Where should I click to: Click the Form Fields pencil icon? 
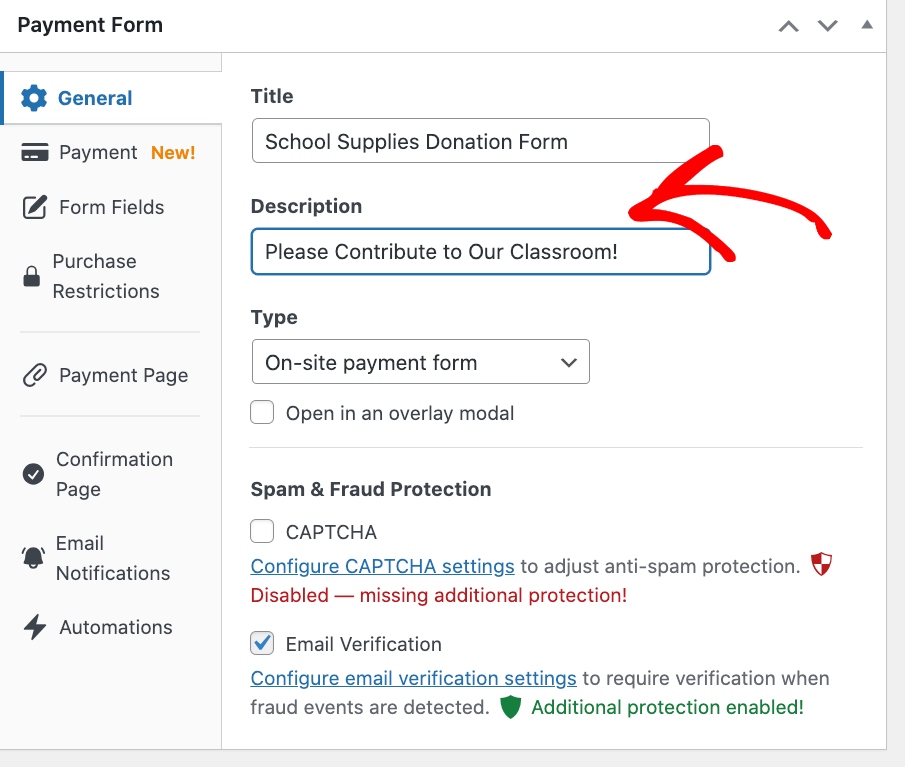tap(34, 208)
